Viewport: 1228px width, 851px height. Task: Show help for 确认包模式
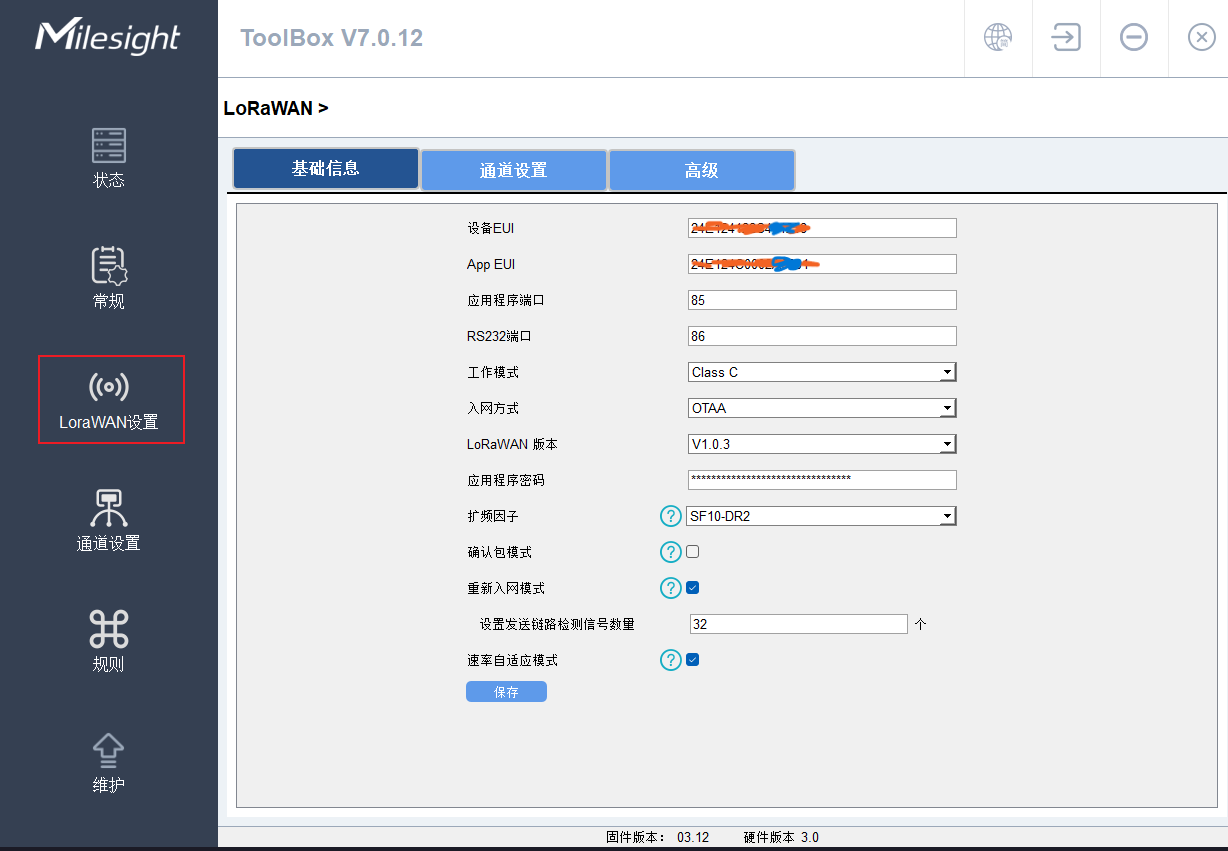(x=670, y=552)
